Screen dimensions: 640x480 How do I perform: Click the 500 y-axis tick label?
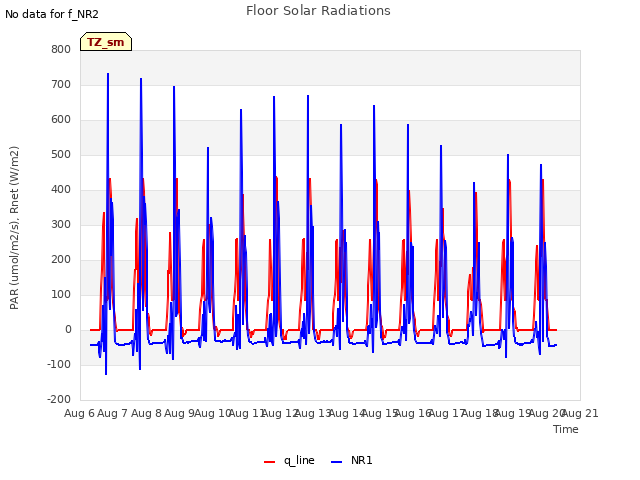[61, 155]
